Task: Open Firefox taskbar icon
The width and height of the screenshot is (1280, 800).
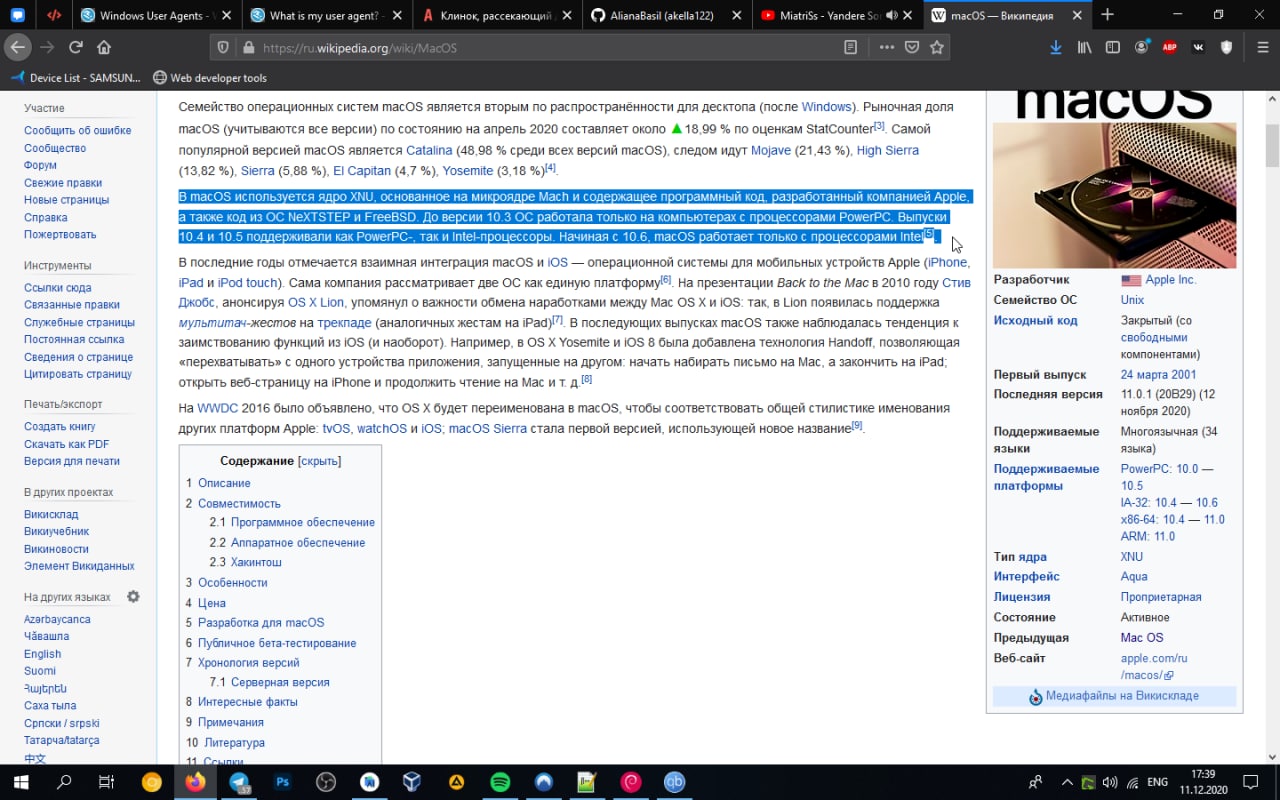Action: click(195, 782)
